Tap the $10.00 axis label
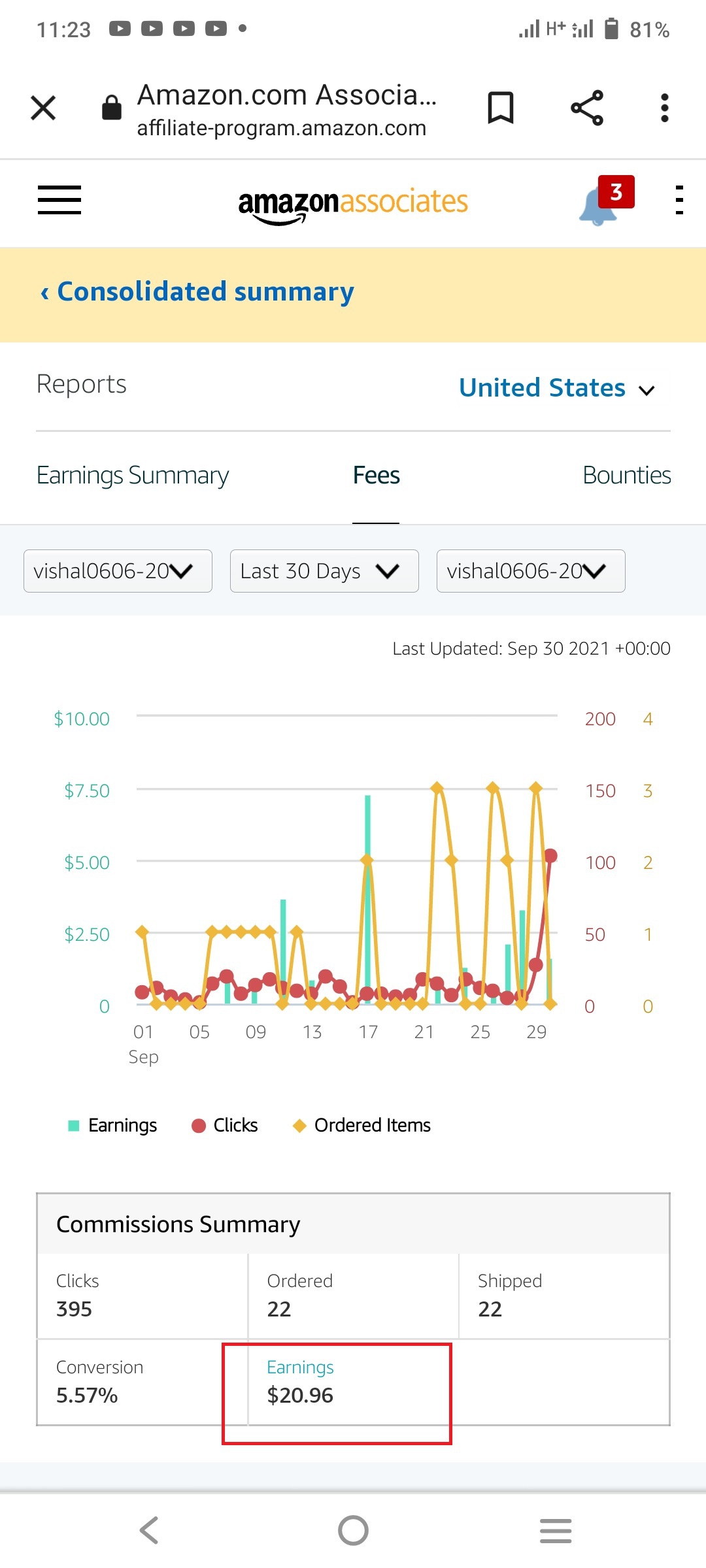The width and height of the screenshot is (706, 1568). (82, 719)
